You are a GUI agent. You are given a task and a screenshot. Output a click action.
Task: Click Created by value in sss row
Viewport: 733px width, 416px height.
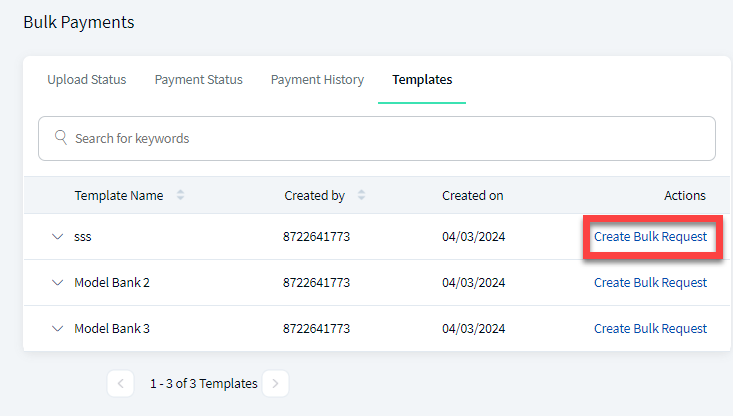tap(316, 237)
